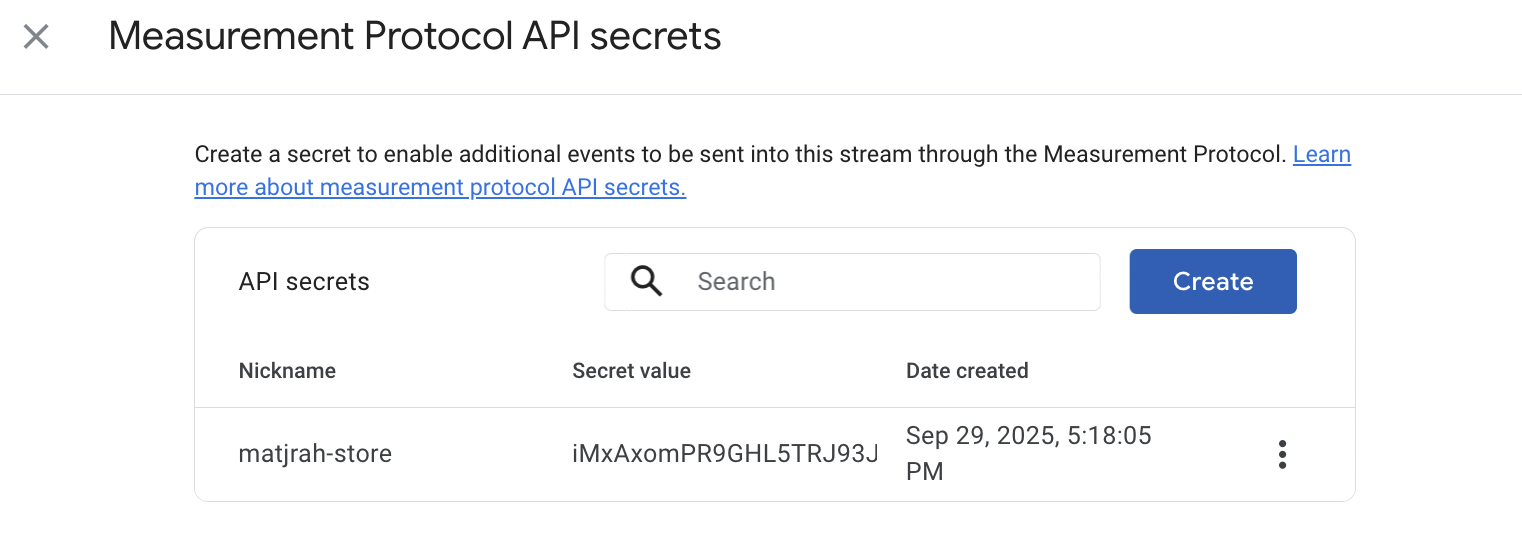Create a new API secret

[x=1213, y=282]
